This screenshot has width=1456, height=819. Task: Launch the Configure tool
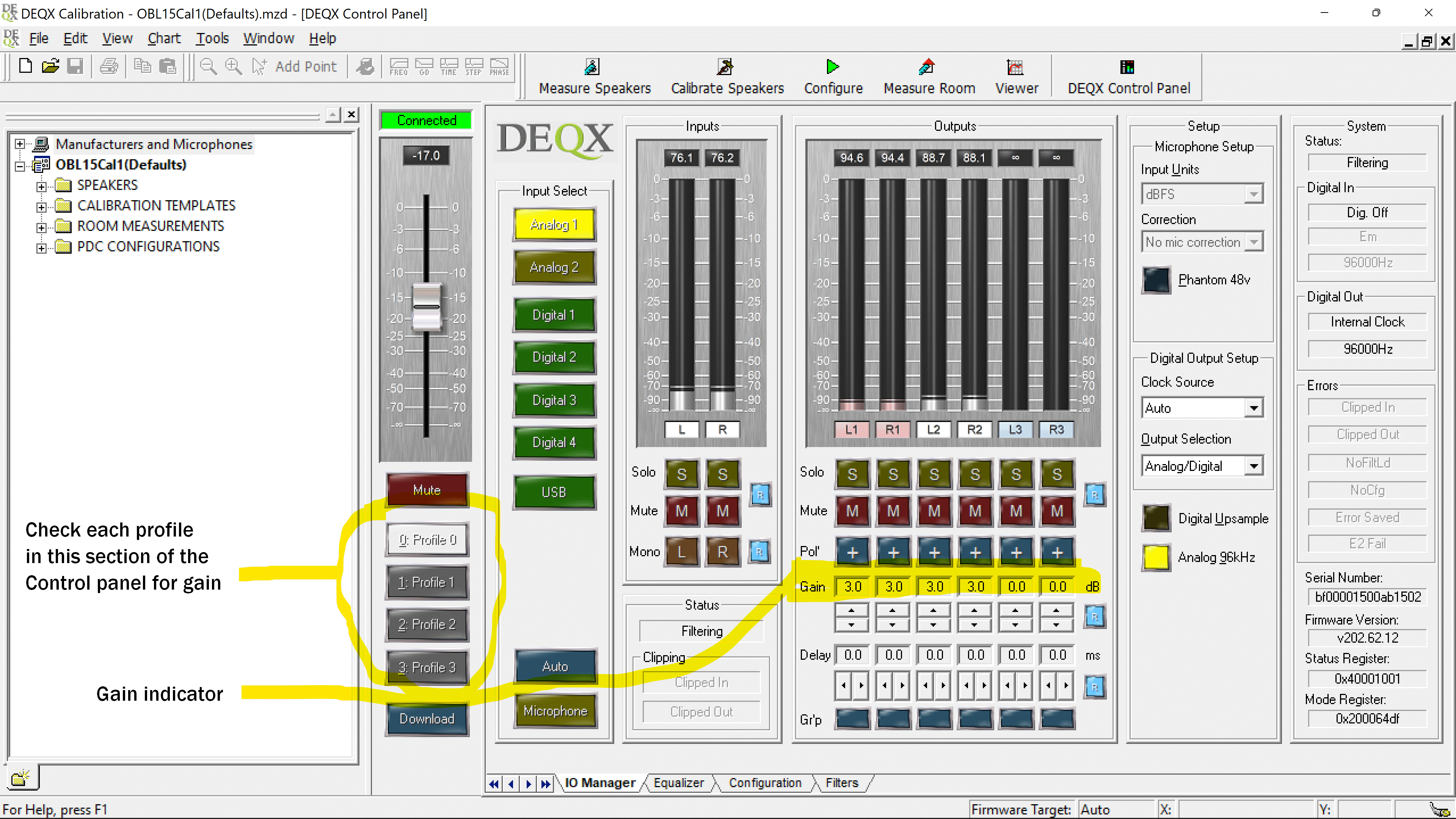pyautogui.click(x=833, y=76)
